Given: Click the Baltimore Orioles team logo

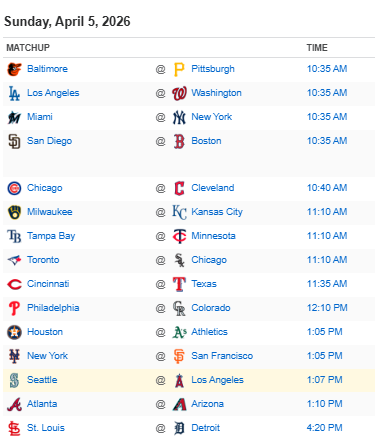Looking at the screenshot, I should 14,69.
